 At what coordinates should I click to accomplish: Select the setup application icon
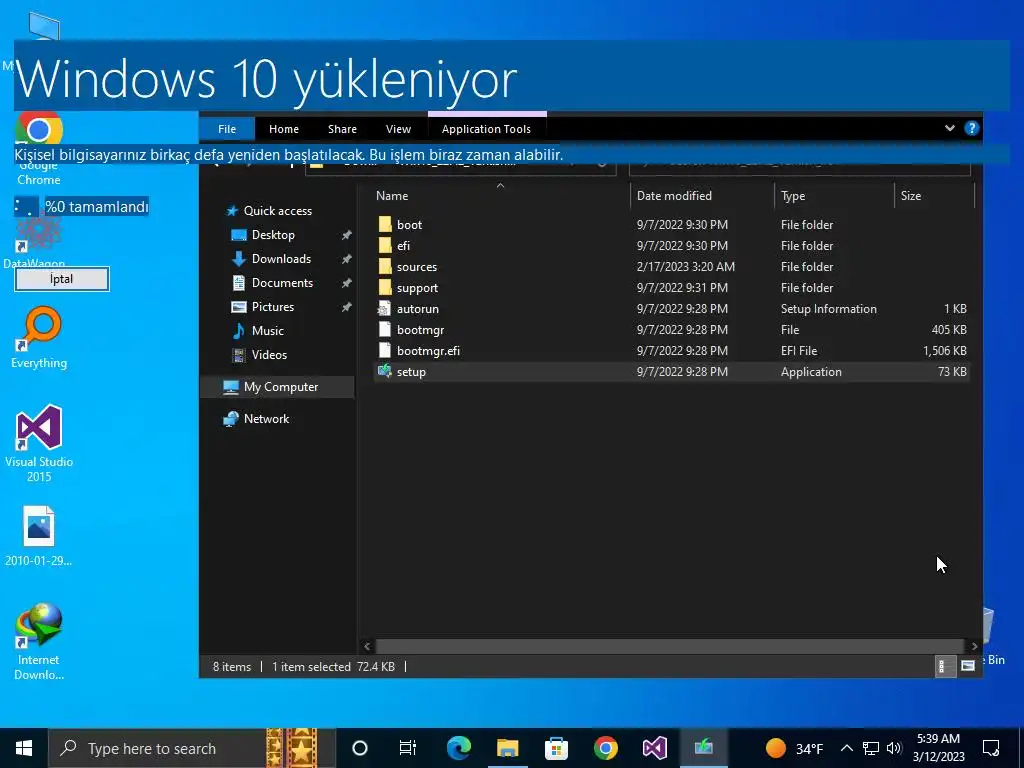[385, 372]
